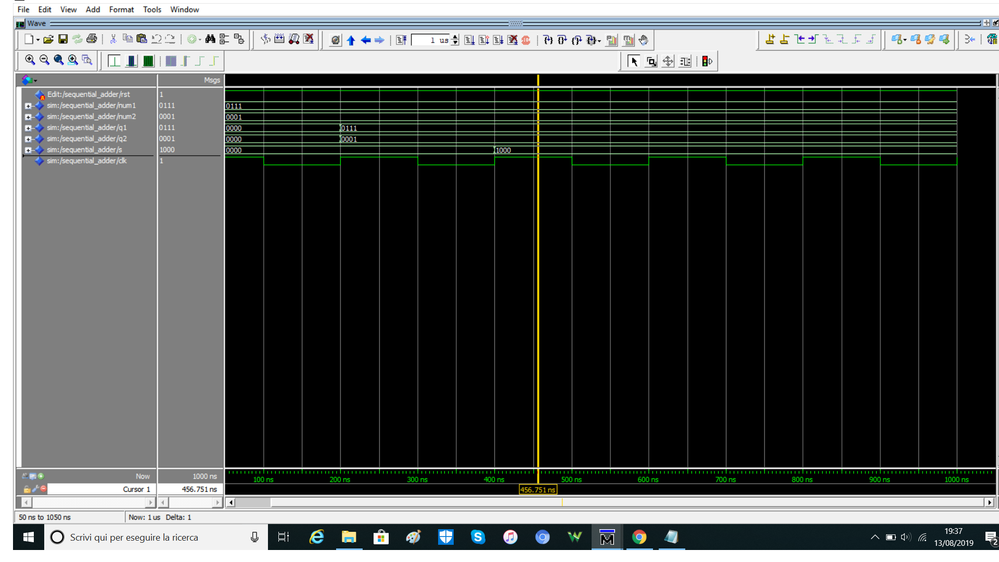This screenshot has height=562, width=999.
Task: Click the Insert Cursor yellow icon
Action: pyautogui.click(x=770, y=40)
